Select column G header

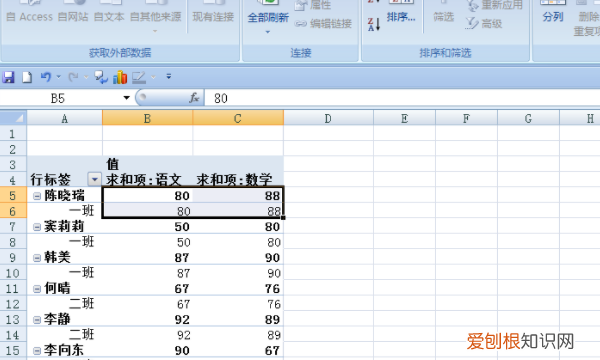click(x=528, y=118)
